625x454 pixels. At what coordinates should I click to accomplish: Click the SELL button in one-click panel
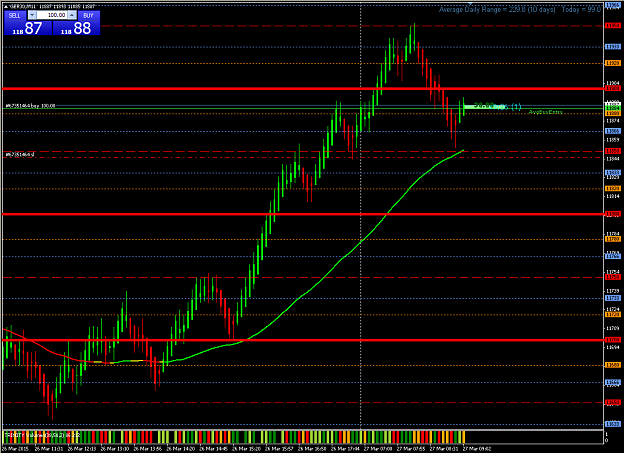(15, 16)
